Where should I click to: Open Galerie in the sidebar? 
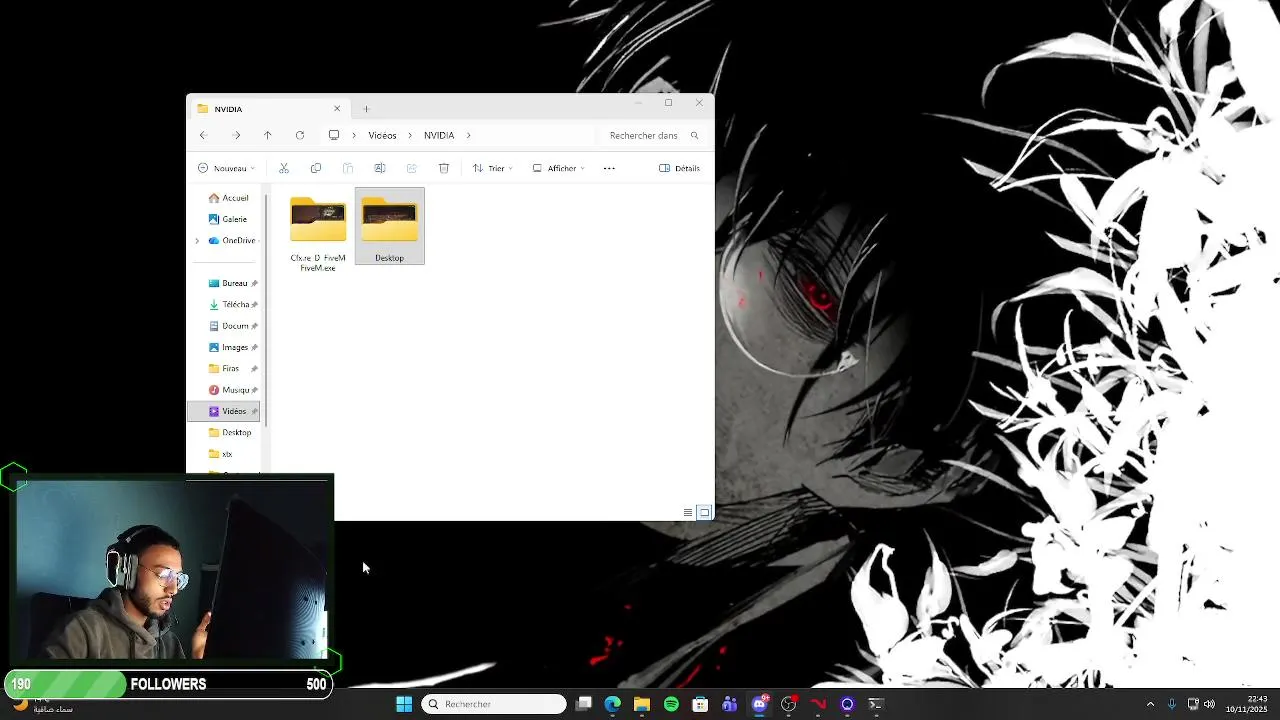click(x=228, y=219)
